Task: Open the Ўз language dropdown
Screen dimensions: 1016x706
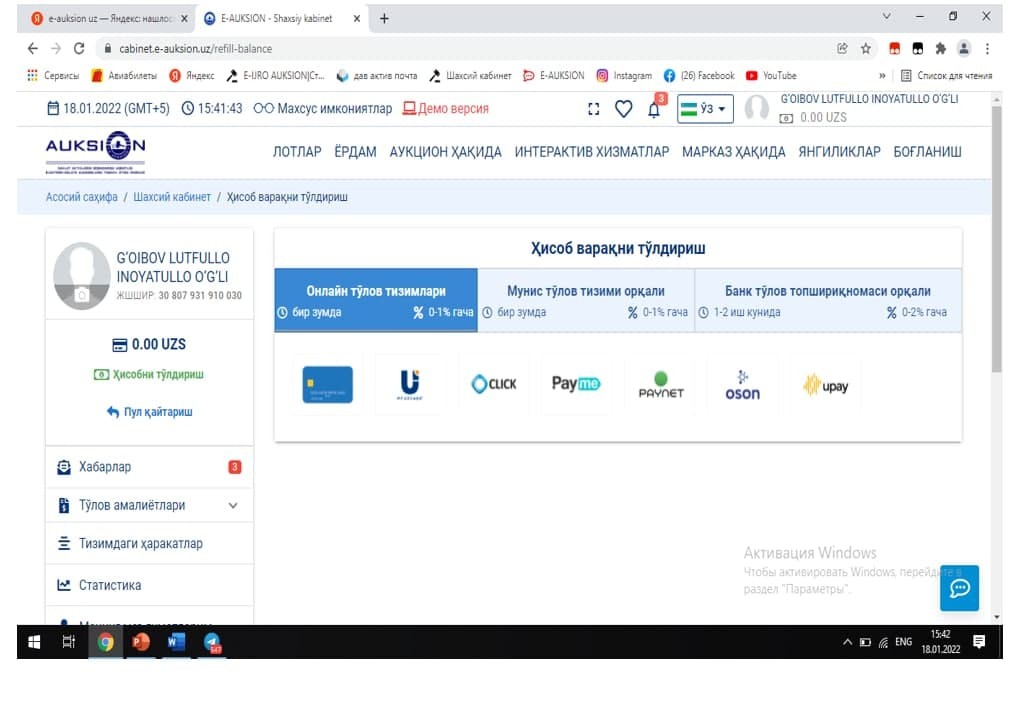Action: [x=705, y=109]
